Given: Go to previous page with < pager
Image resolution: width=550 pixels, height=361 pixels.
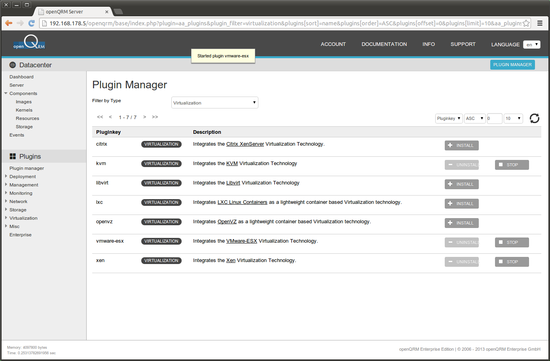Looking at the screenshot, I should coord(110,117).
